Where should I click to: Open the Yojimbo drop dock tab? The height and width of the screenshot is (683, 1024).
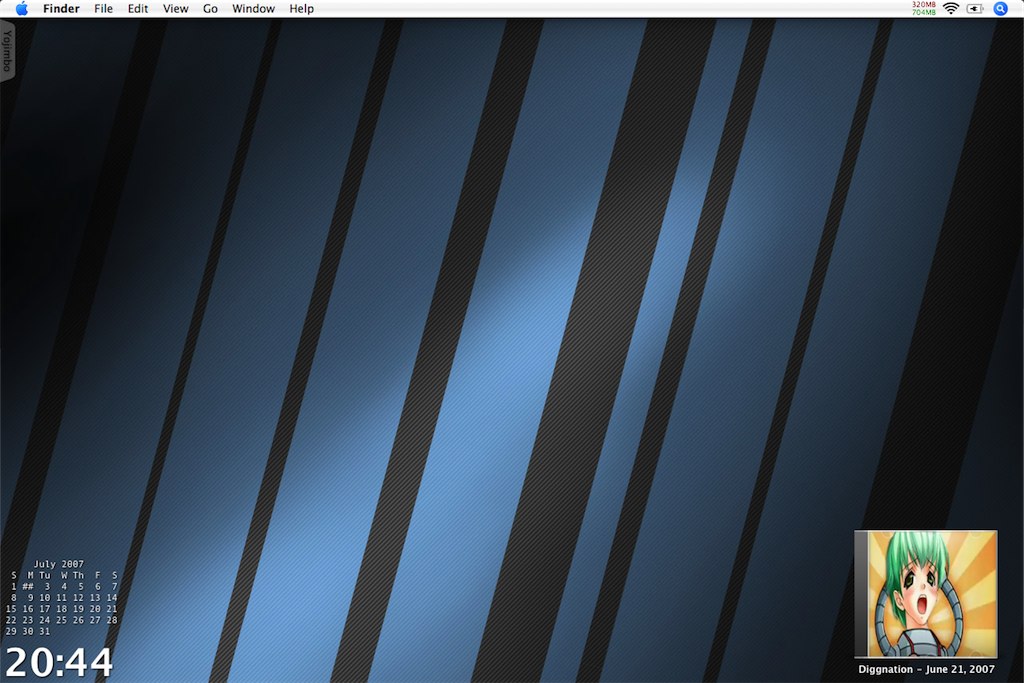point(7,51)
